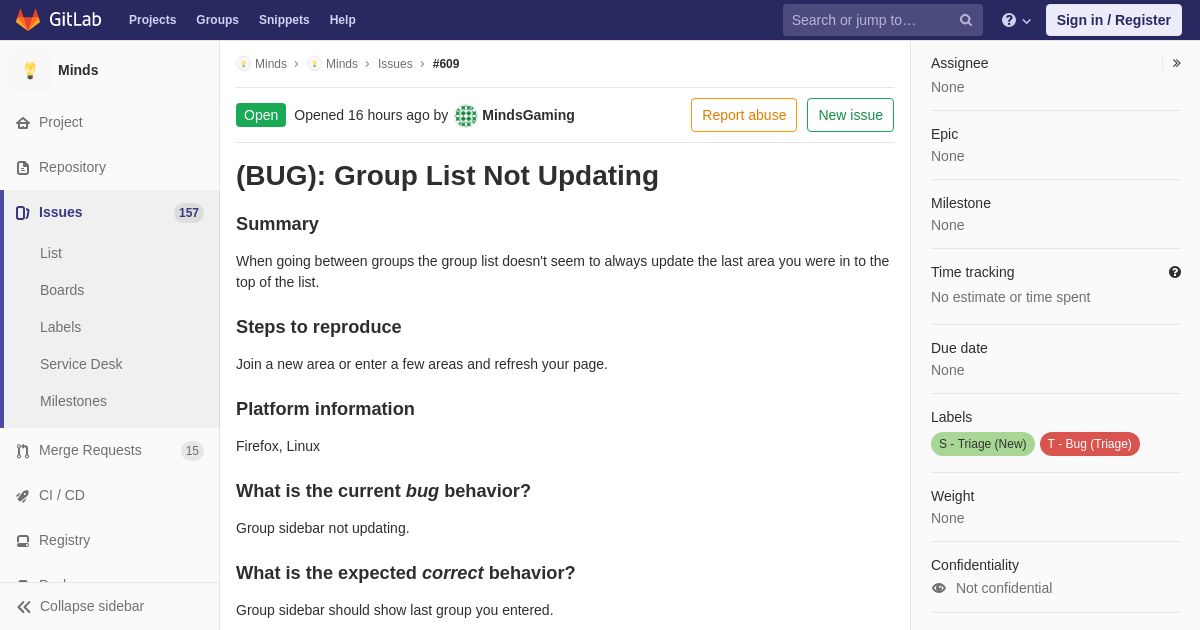Viewport: 1200px width, 630px height.
Task: Click the Not confidential eye icon
Action: pos(939,588)
